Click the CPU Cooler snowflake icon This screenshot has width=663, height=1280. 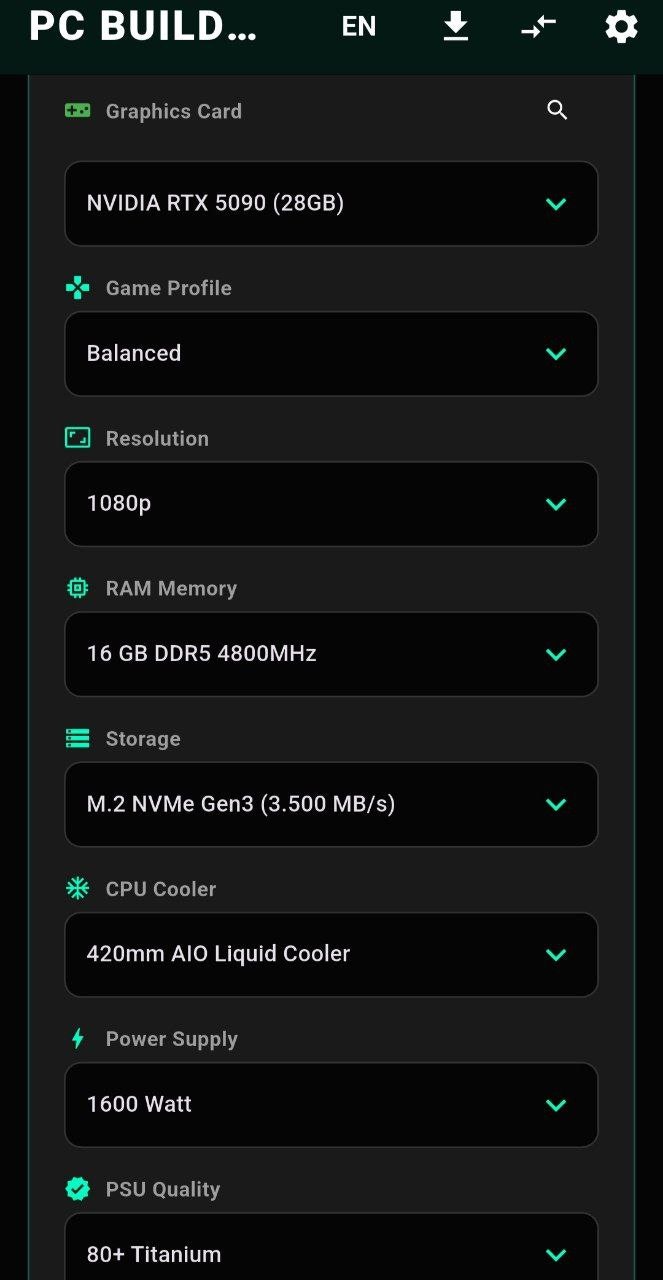coord(78,888)
